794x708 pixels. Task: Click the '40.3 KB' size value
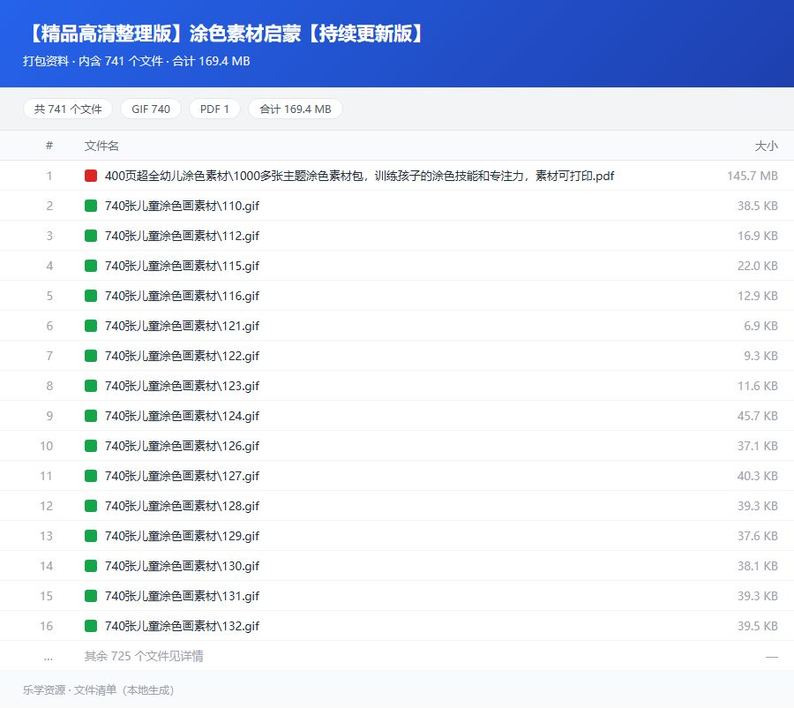click(x=758, y=476)
